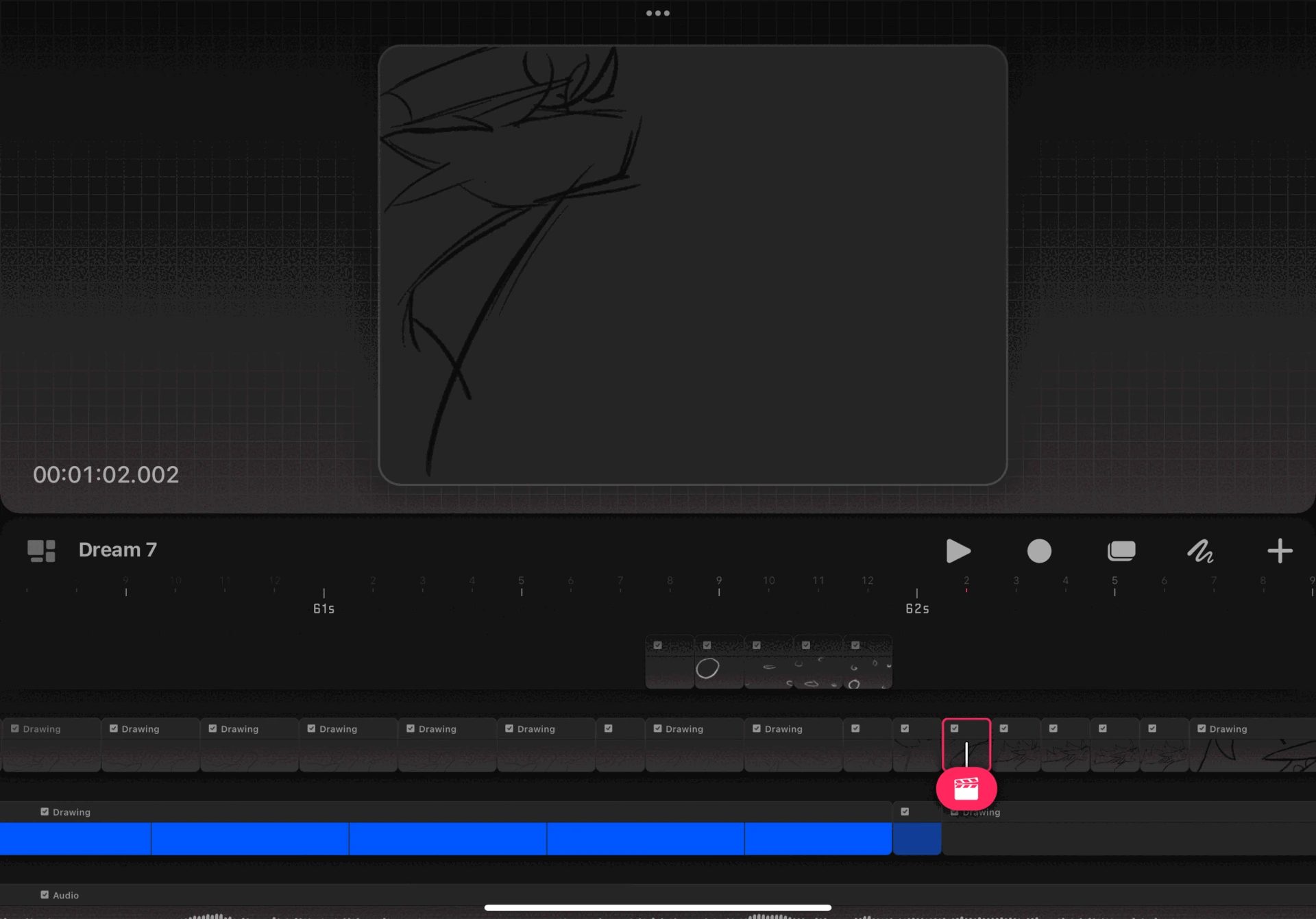The width and height of the screenshot is (1316, 919).
Task: Open the three-dot options menu at top center
Action: pyautogui.click(x=657, y=12)
